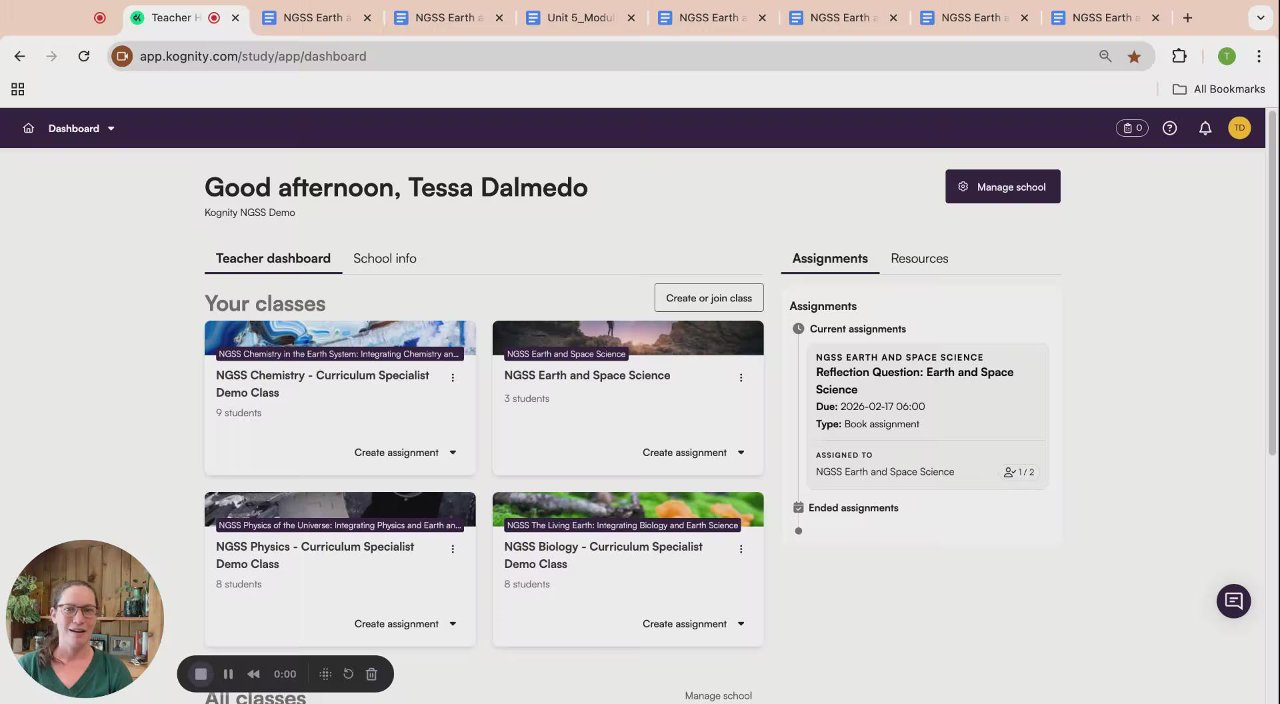This screenshot has height=704, width=1280.
Task: Reload the page with the refresh icon
Action: (84, 56)
